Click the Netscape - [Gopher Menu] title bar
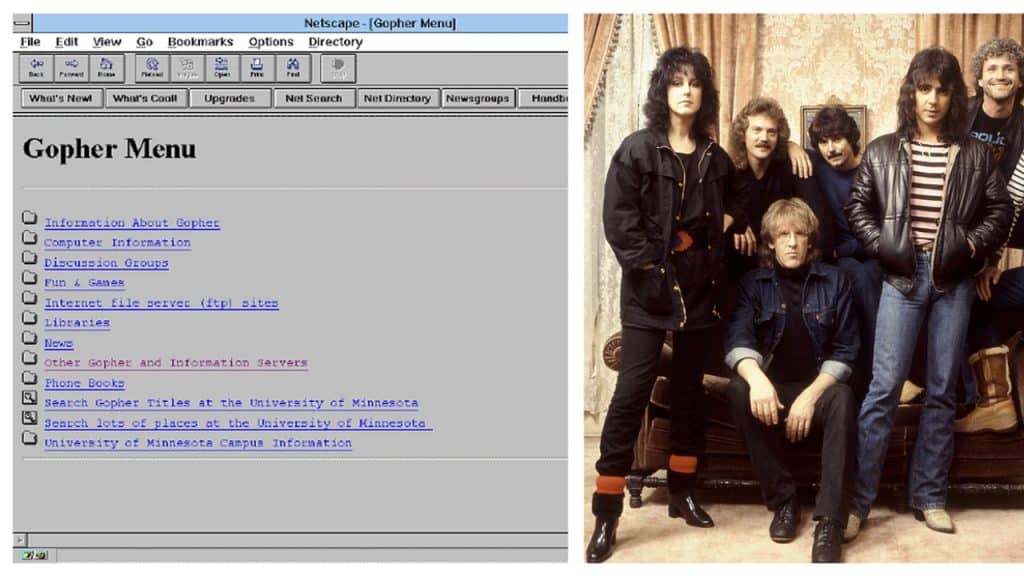This screenshot has width=1024, height=576. [380, 24]
